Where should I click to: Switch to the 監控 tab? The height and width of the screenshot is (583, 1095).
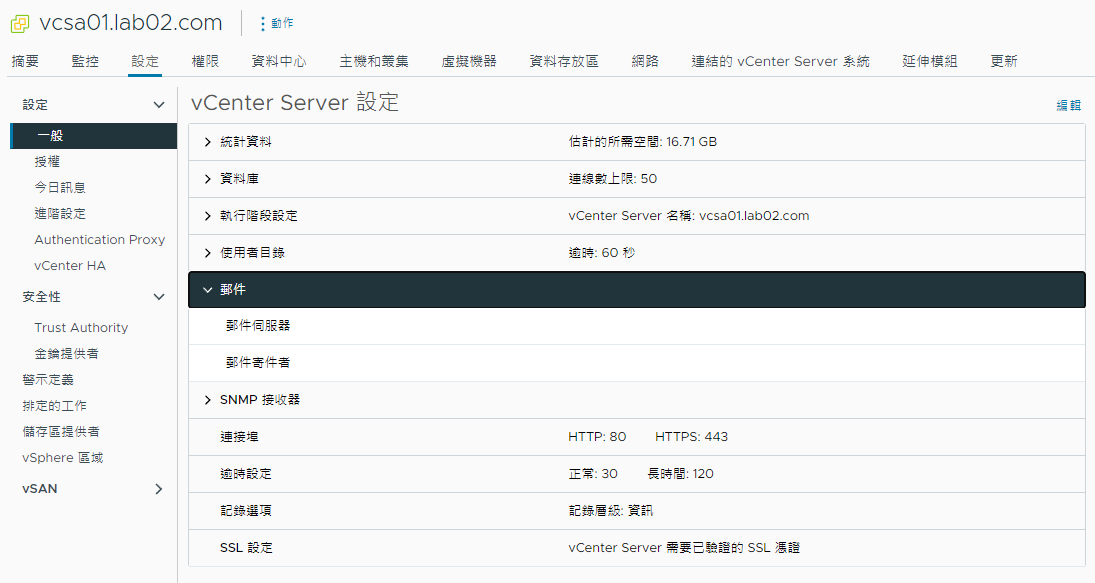pos(85,61)
